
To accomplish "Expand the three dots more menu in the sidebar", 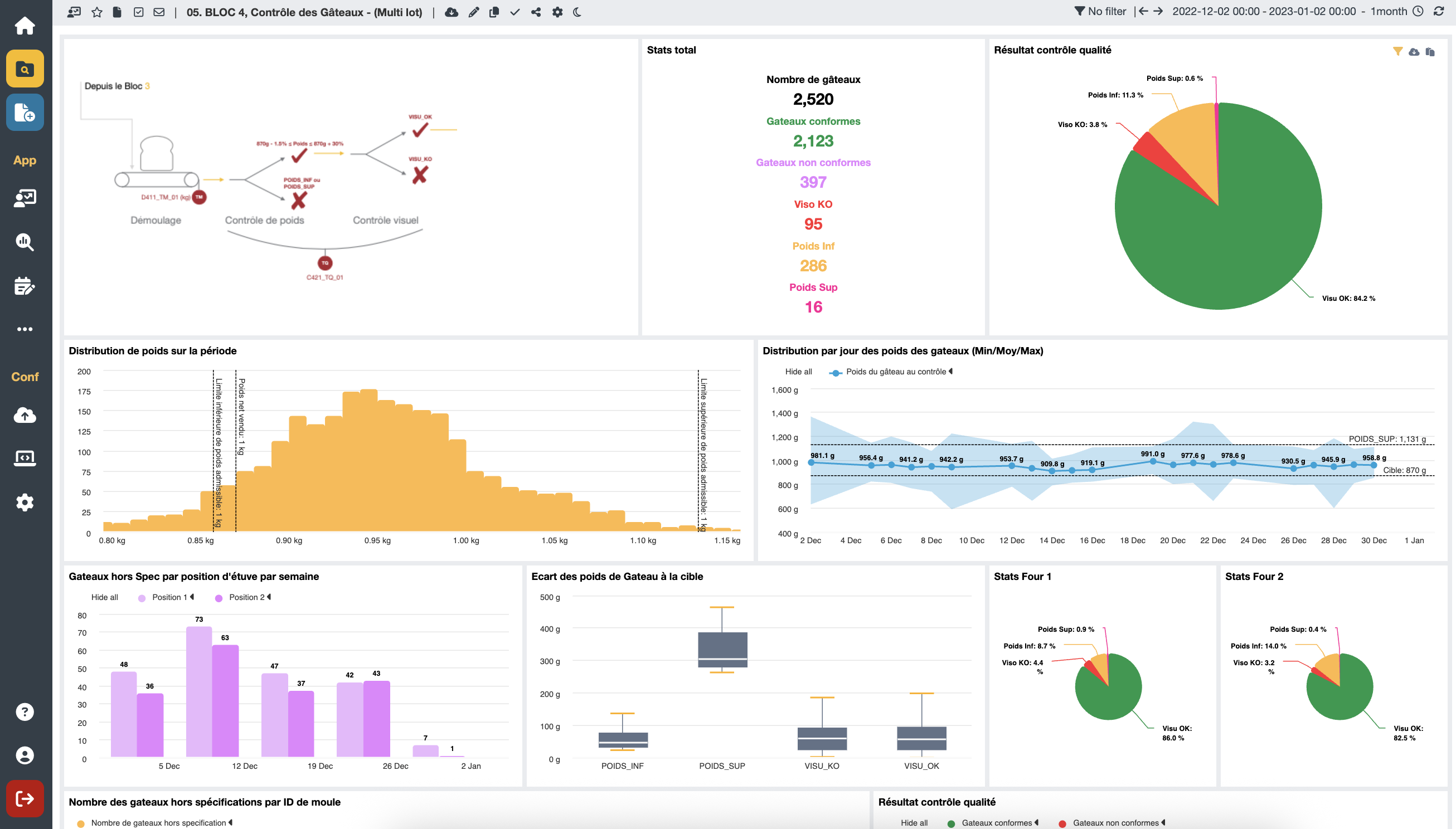I will click(25, 329).
